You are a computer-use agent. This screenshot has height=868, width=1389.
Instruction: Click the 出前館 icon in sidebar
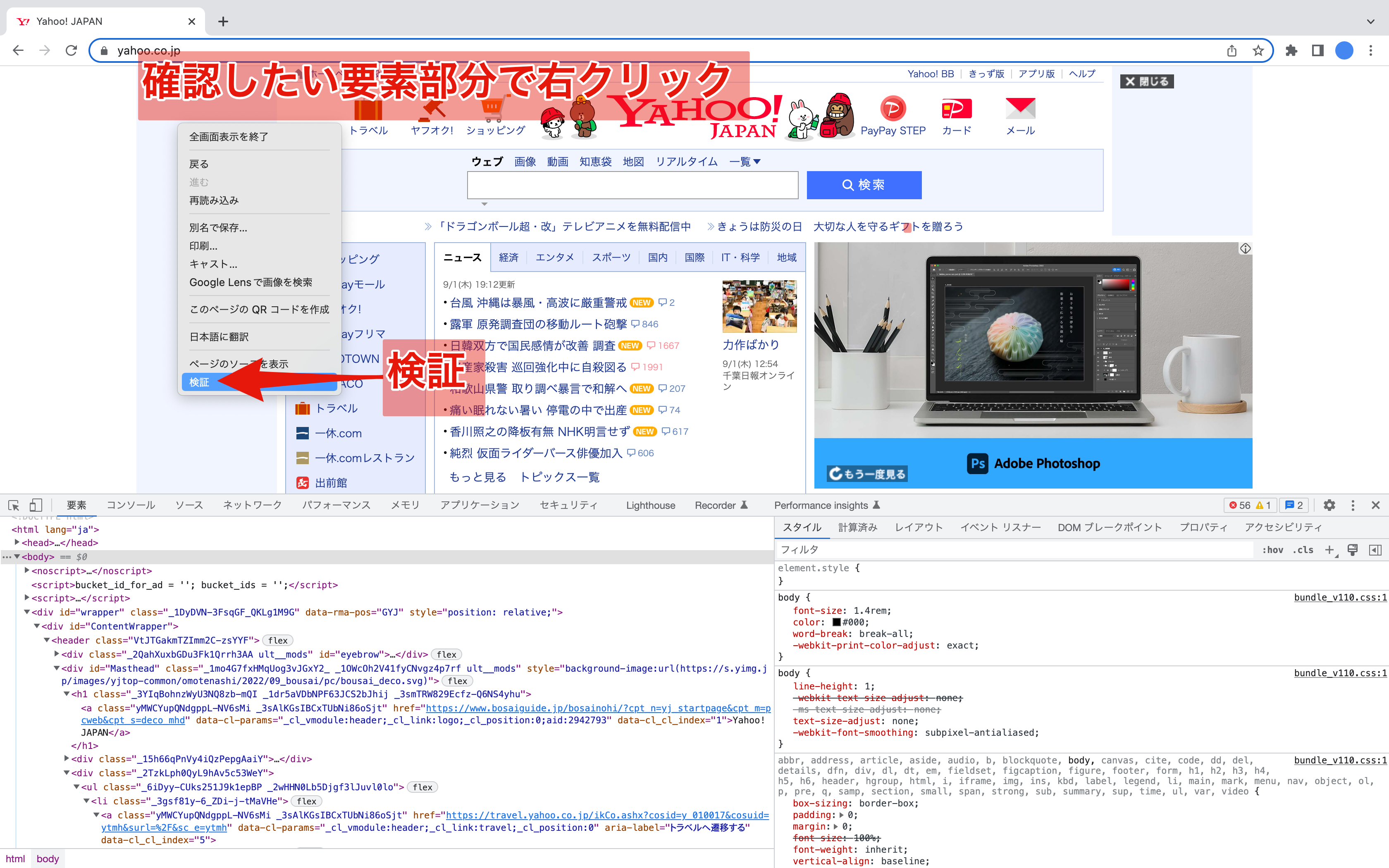pyautogui.click(x=303, y=483)
